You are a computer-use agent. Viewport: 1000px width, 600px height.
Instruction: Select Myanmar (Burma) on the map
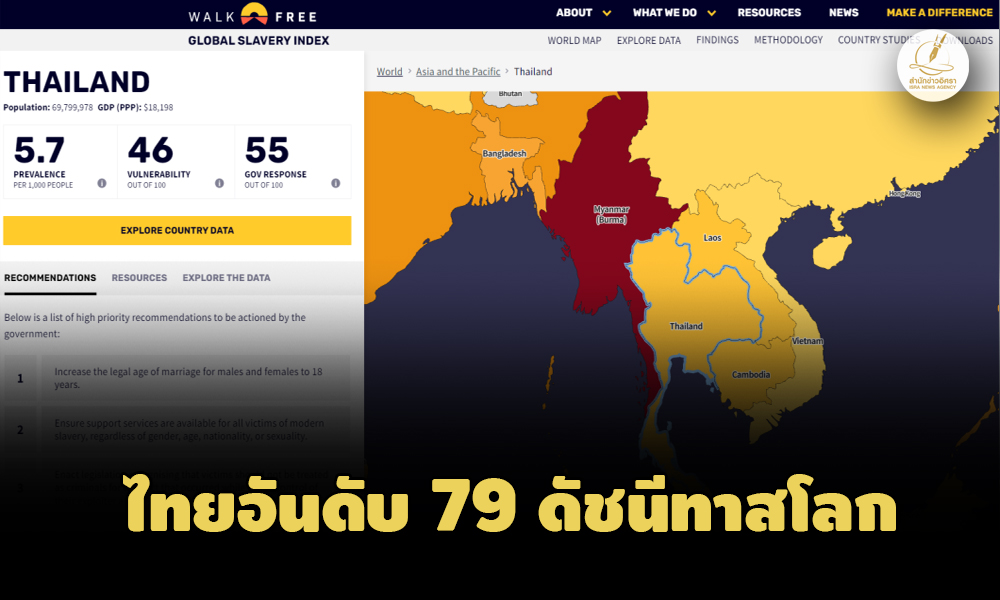tap(611, 214)
